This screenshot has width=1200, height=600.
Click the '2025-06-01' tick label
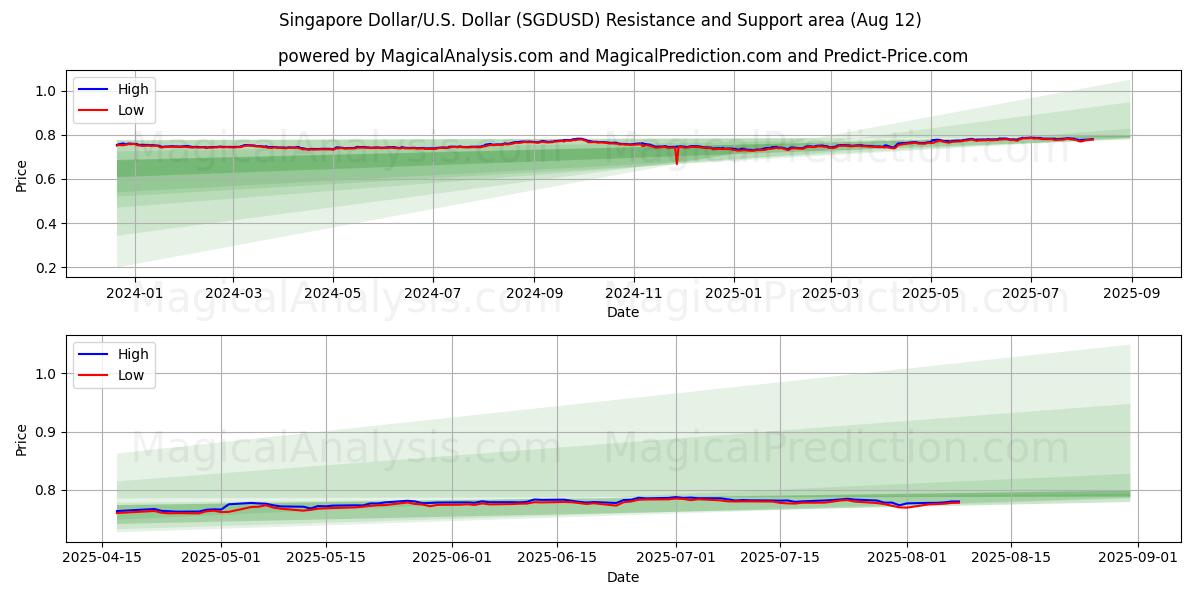point(452,559)
